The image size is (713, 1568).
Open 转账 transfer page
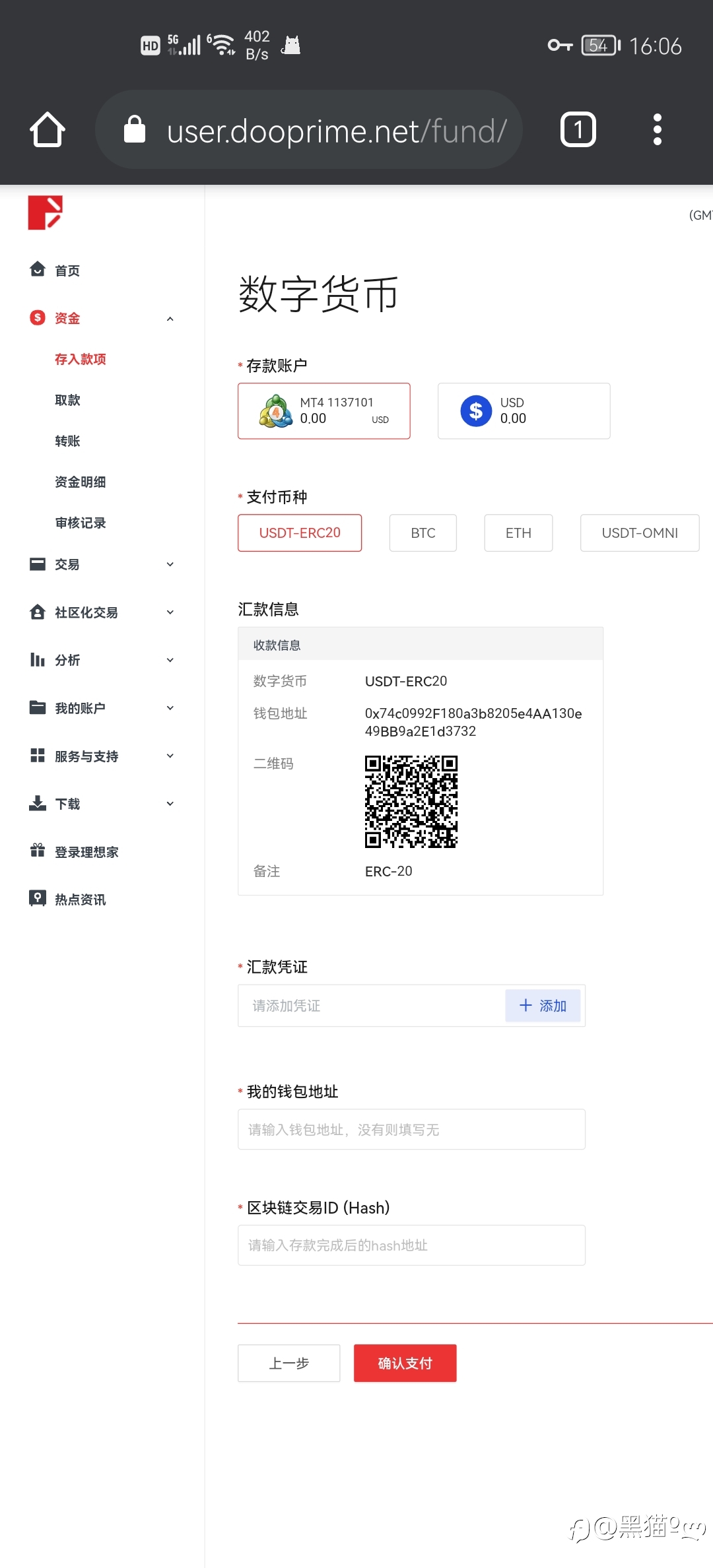coord(67,441)
